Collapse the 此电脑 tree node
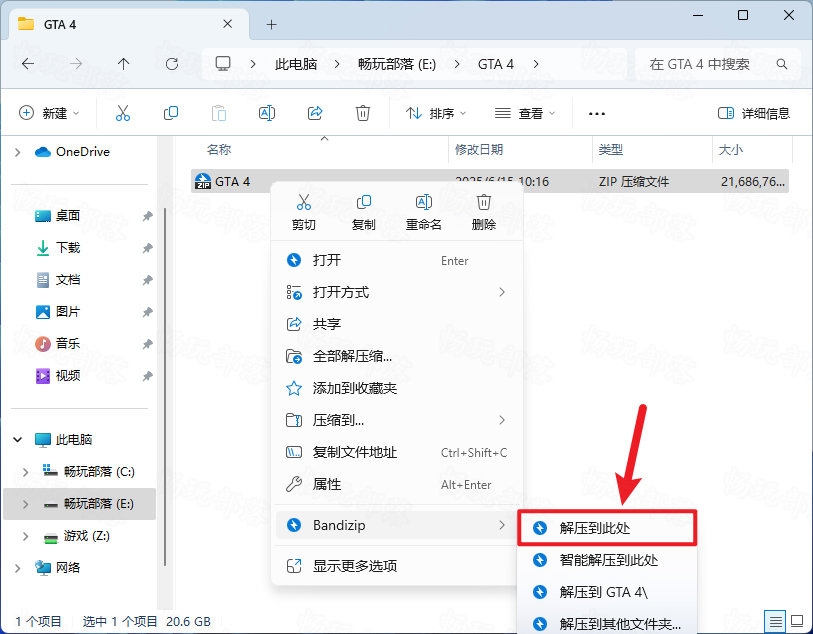813x634 pixels. pyautogui.click(x=18, y=440)
